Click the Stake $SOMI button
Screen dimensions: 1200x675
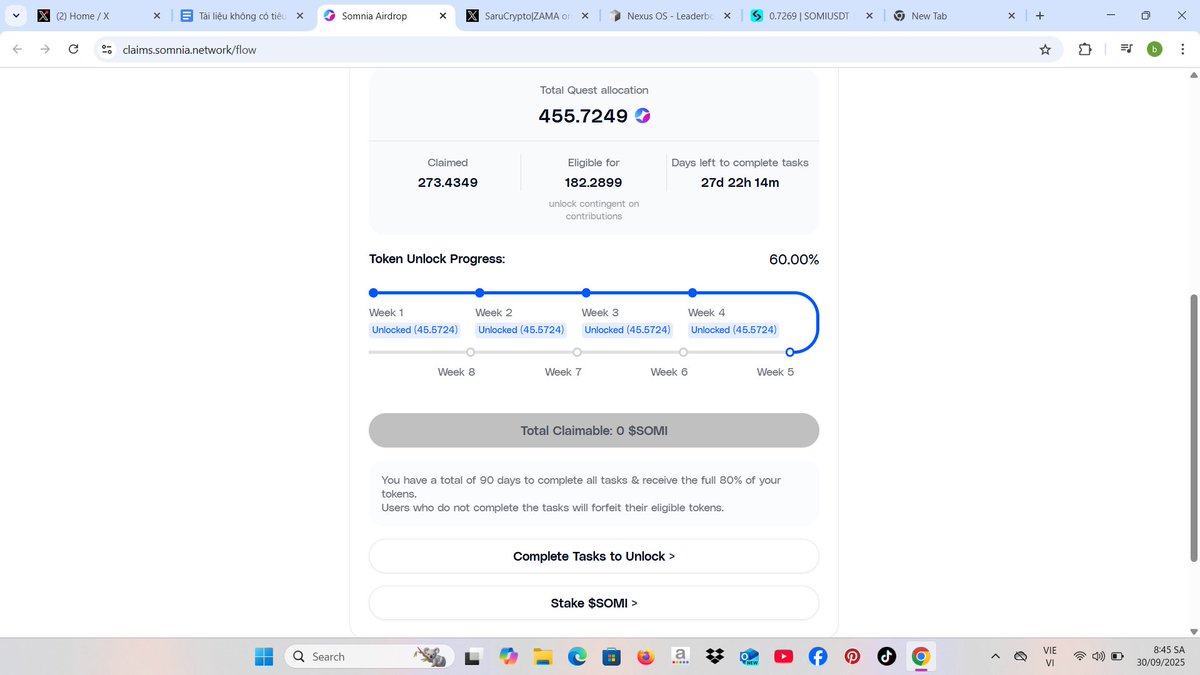[594, 603]
